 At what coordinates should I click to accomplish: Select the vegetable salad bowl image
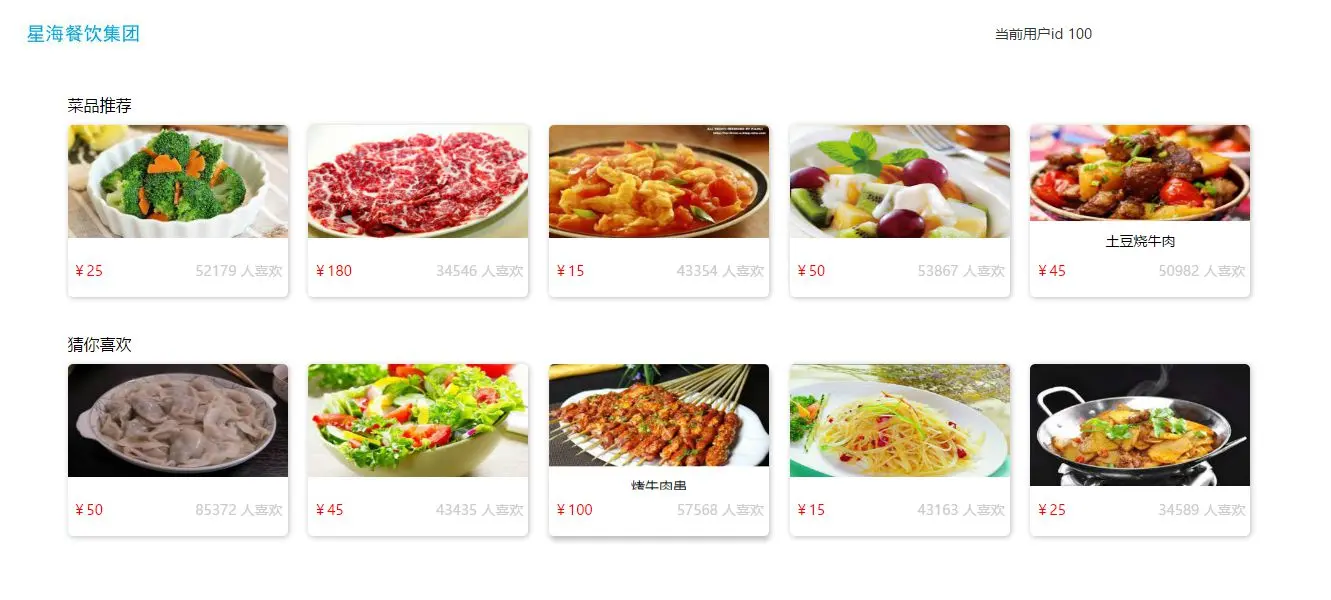[x=418, y=420]
